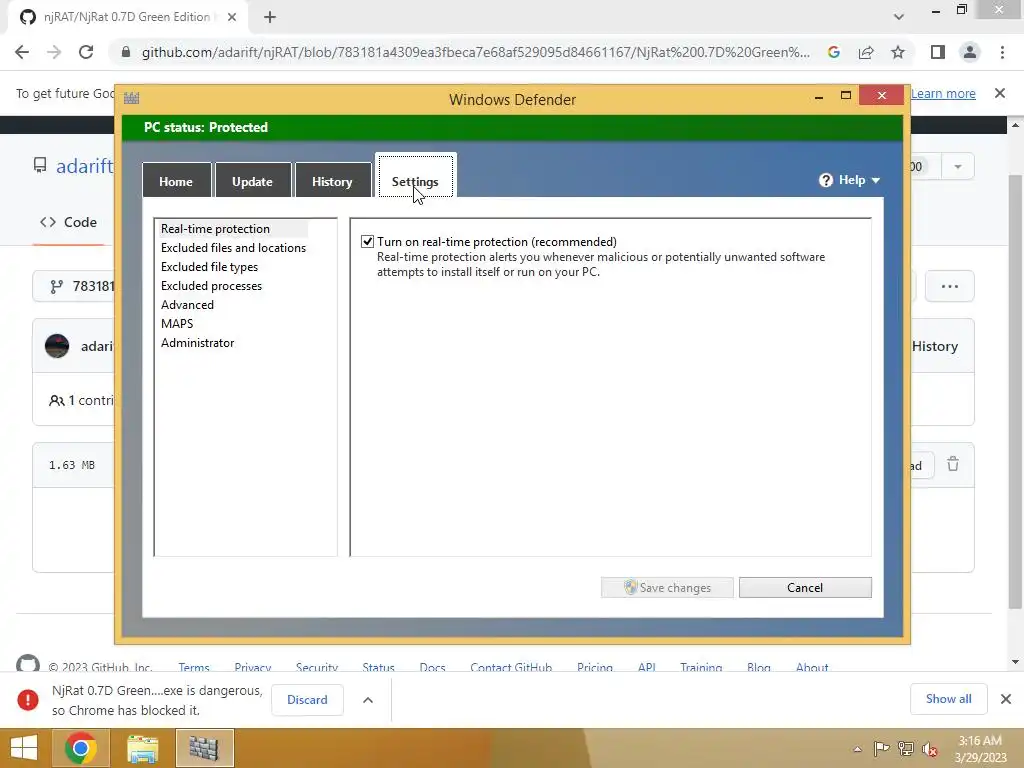Switch to the Update tab
Screen dimensions: 1024x768
252,180
